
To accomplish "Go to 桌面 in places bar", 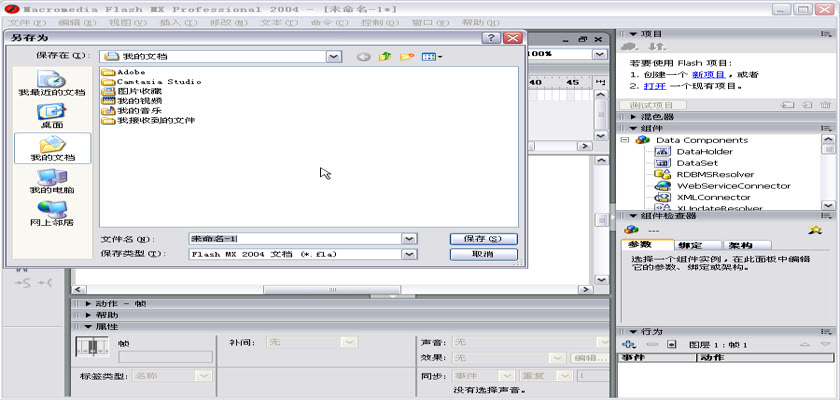I will pos(52,116).
